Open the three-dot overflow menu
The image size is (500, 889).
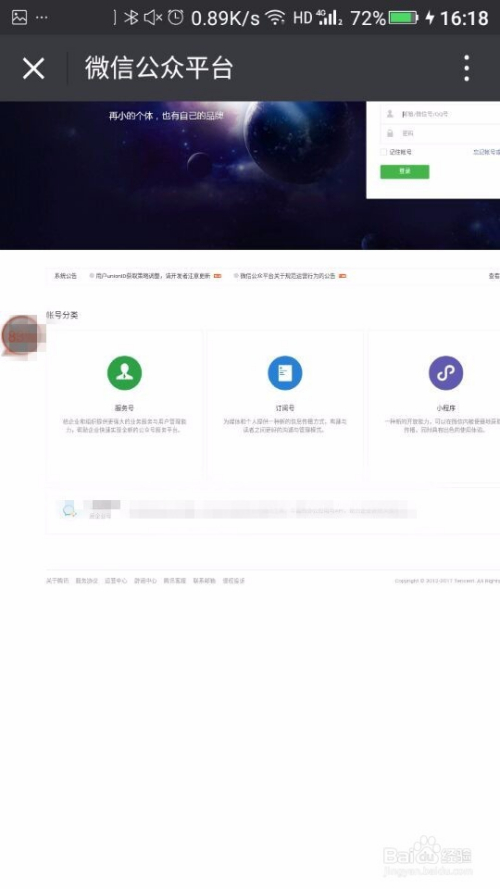[466, 68]
